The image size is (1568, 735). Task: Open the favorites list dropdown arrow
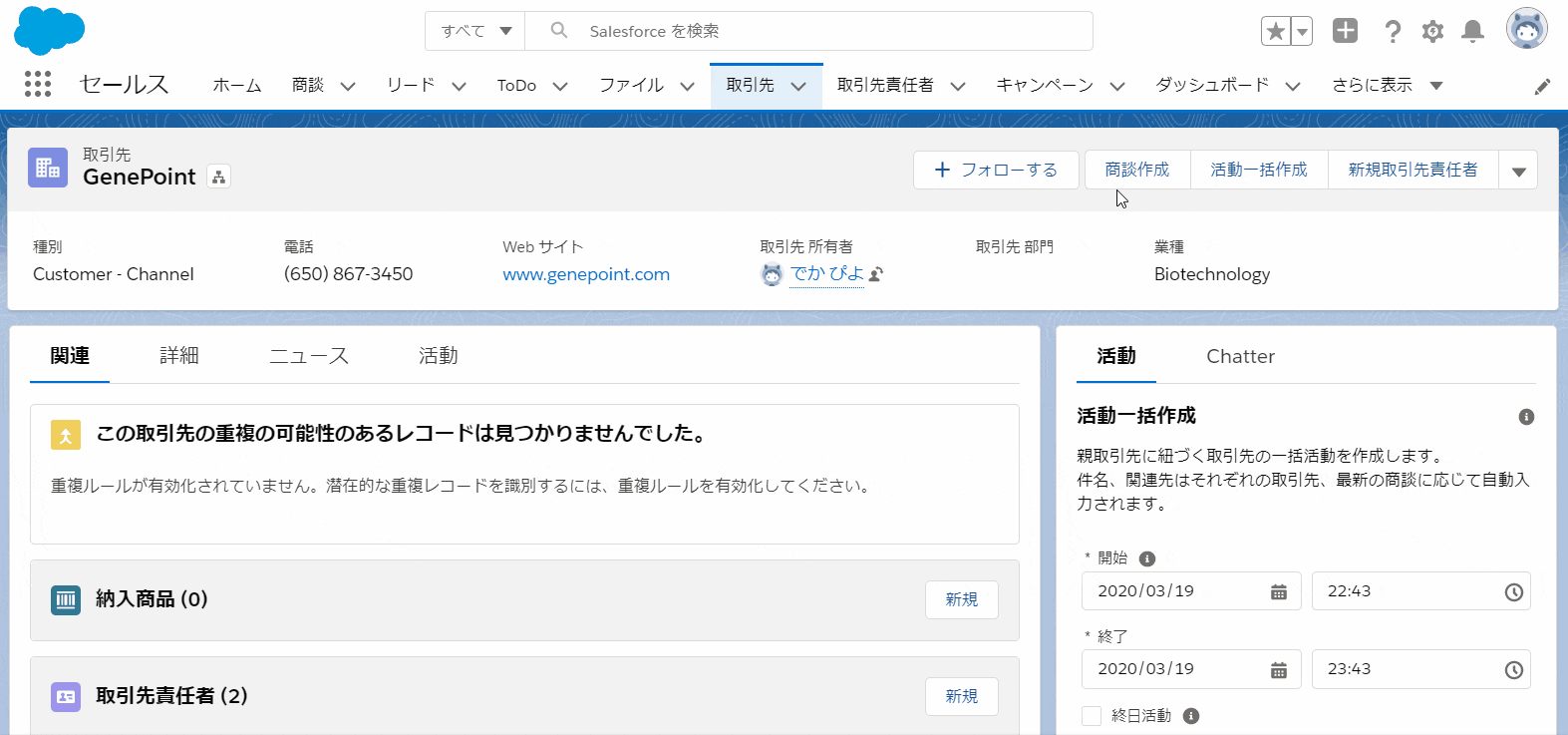pos(1302,31)
